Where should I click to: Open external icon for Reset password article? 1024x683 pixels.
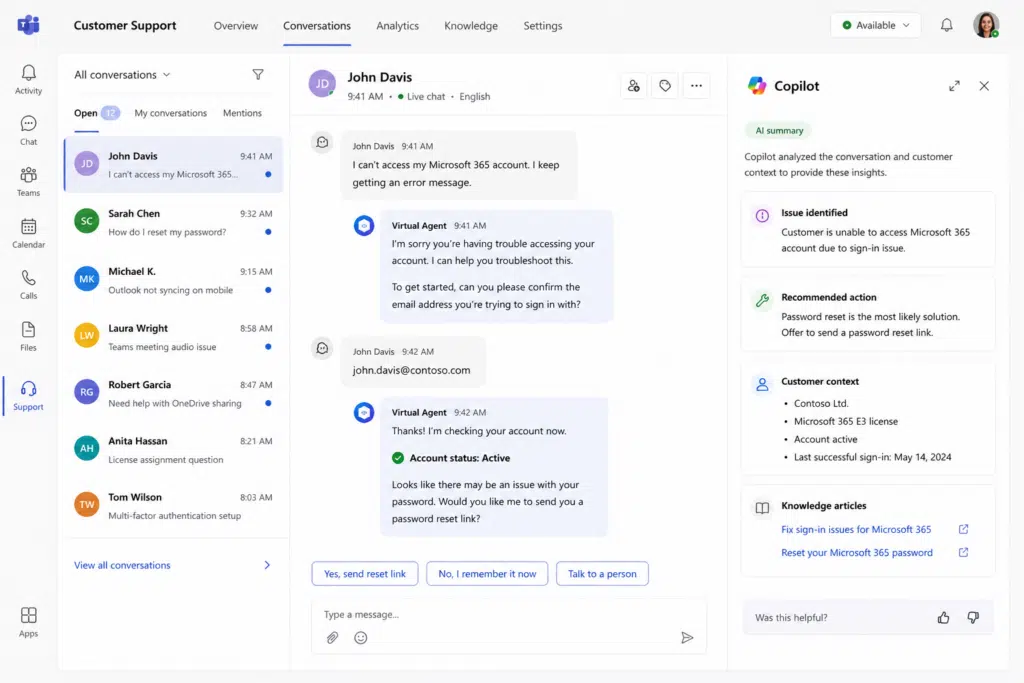tap(963, 552)
